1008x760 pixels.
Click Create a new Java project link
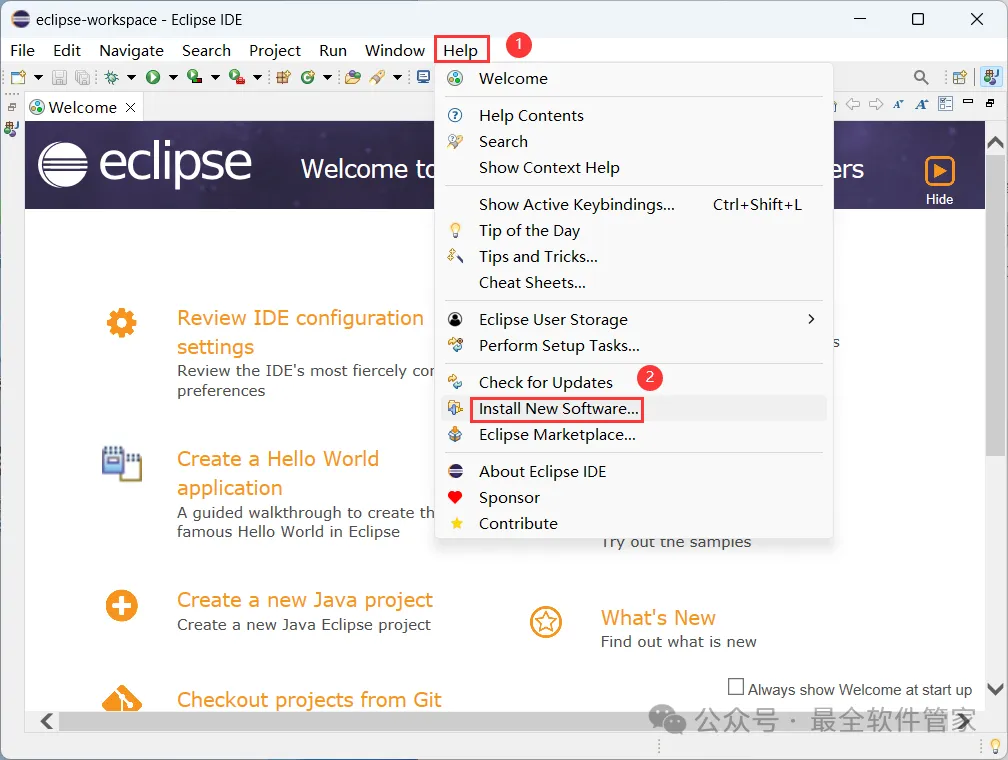[305, 599]
